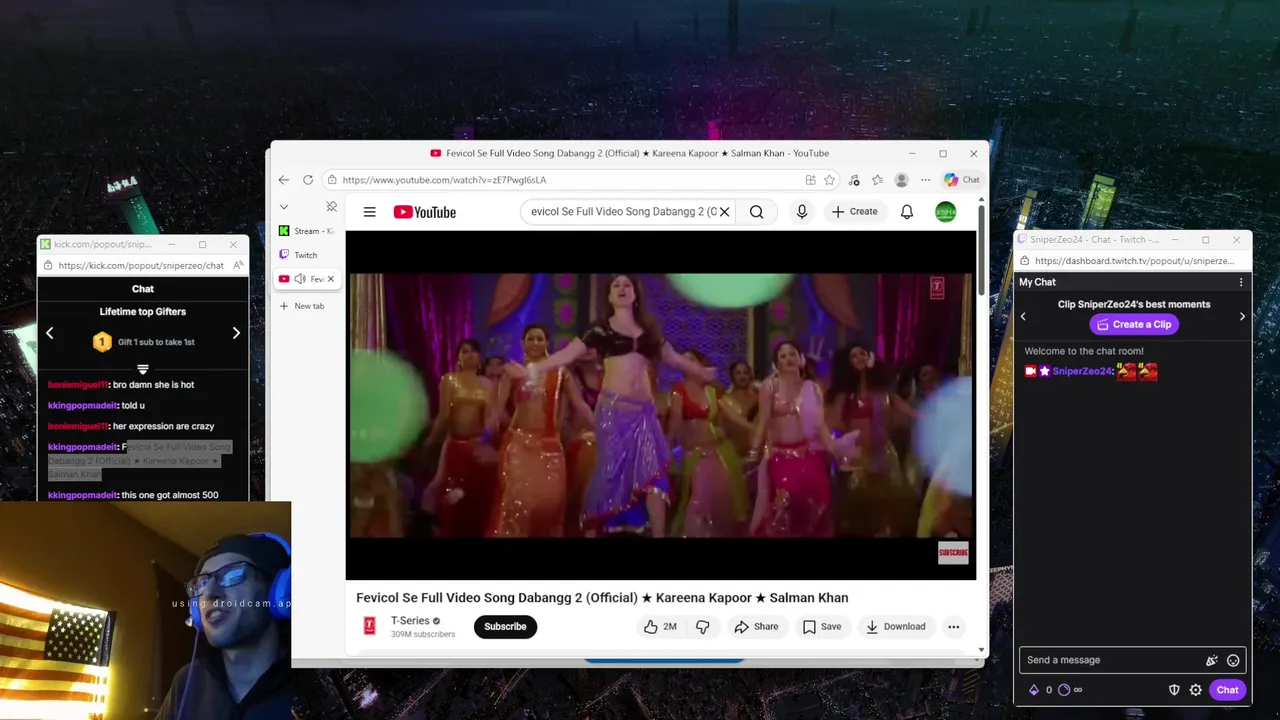The width and height of the screenshot is (1280, 720).
Task: Open Copilot Chat in Edge
Action: (x=962, y=180)
